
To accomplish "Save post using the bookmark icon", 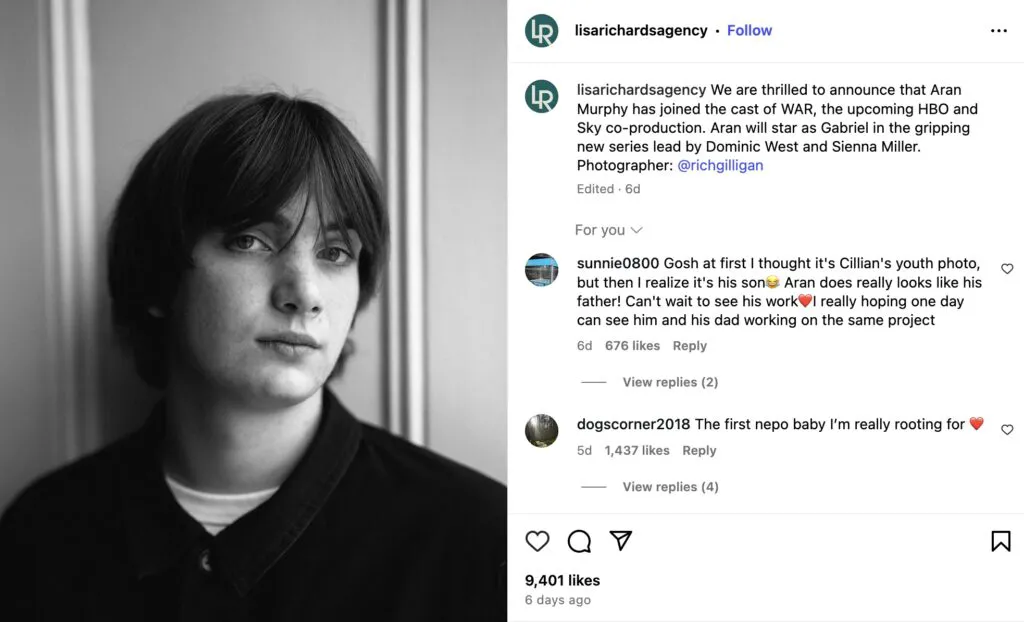I will pyautogui.click(x=1000, y=541).
